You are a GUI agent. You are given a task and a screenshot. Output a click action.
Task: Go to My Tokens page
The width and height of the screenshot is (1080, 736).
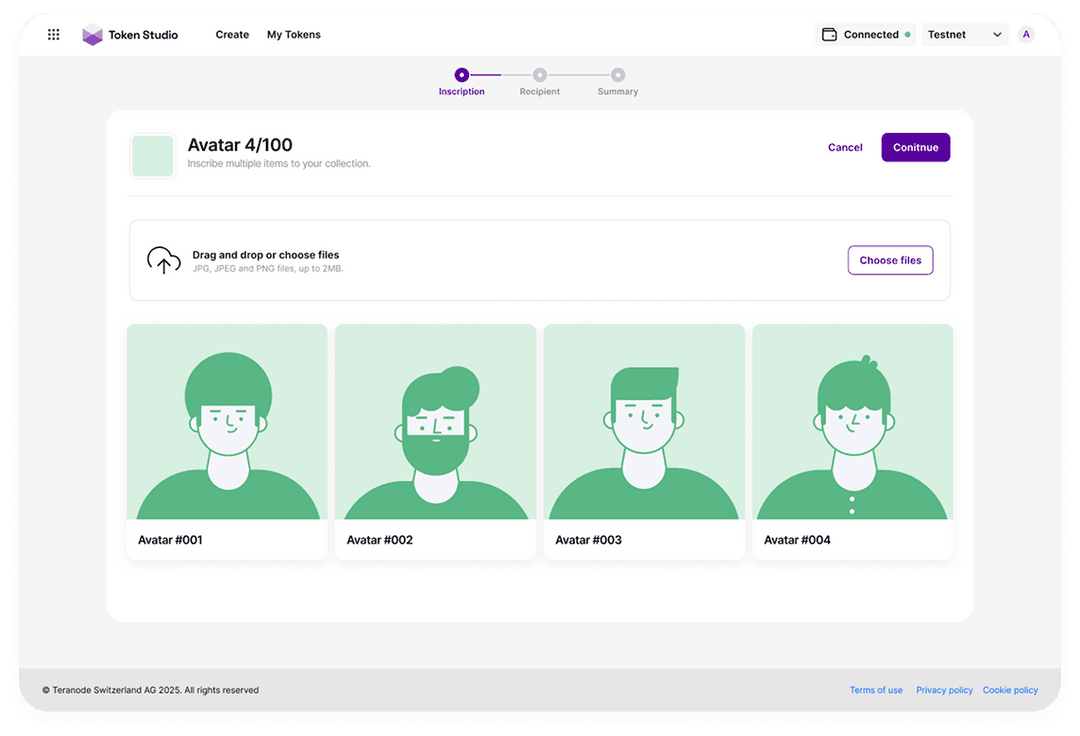pos(294,35)
